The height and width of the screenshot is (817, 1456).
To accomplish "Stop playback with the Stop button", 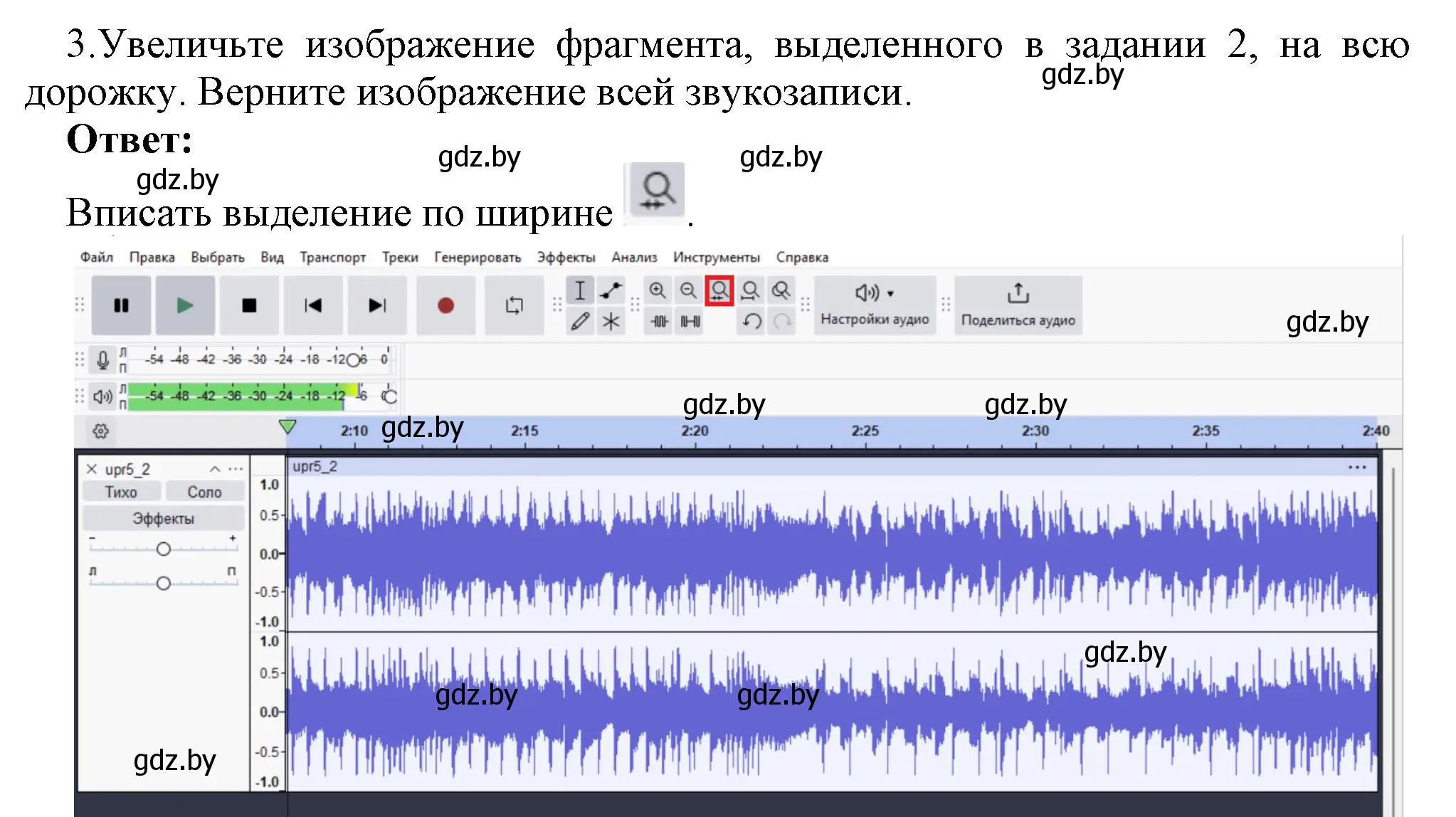I will coord(249,305).
